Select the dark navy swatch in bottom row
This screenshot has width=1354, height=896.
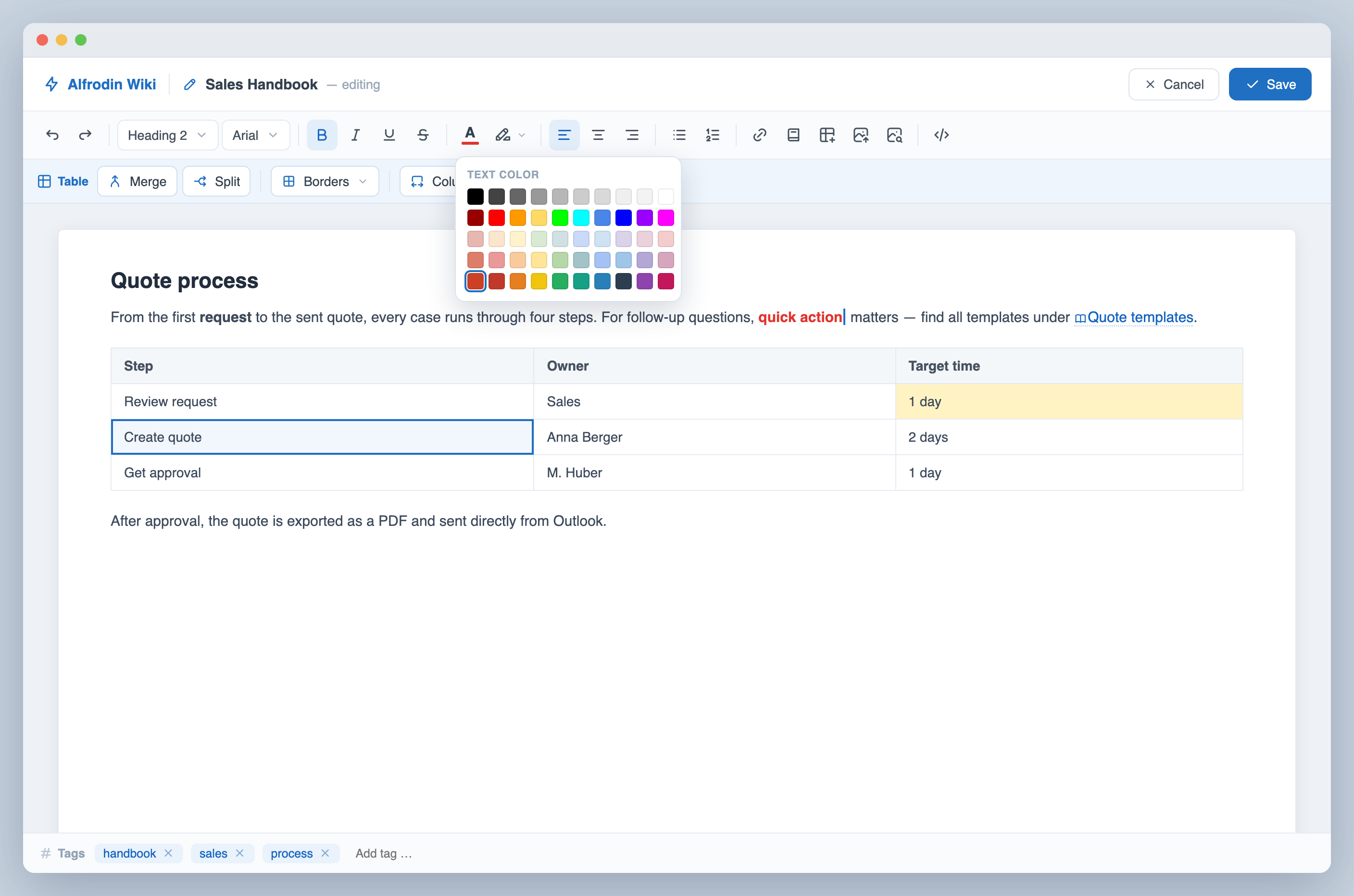click(x=623, y=281)
